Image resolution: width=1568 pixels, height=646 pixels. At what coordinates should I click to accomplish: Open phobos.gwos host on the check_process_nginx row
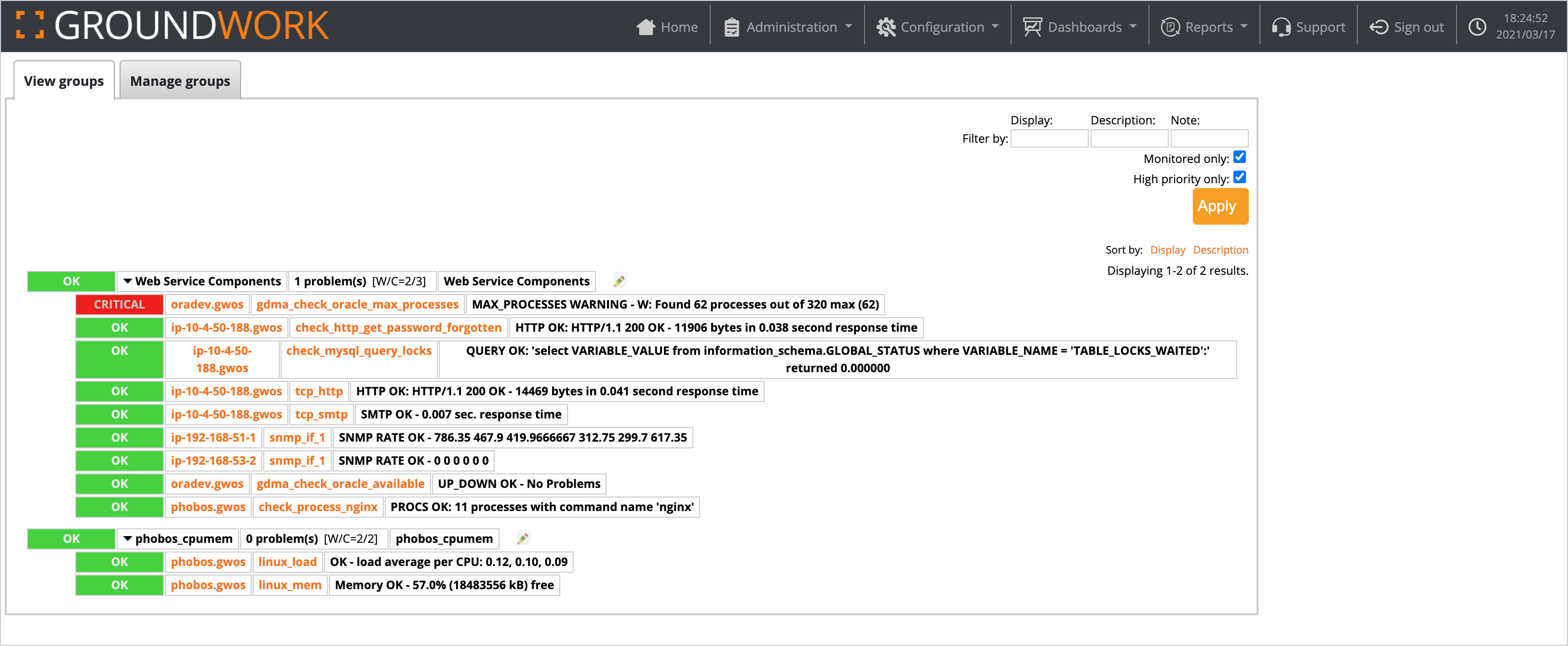point(208,507)
